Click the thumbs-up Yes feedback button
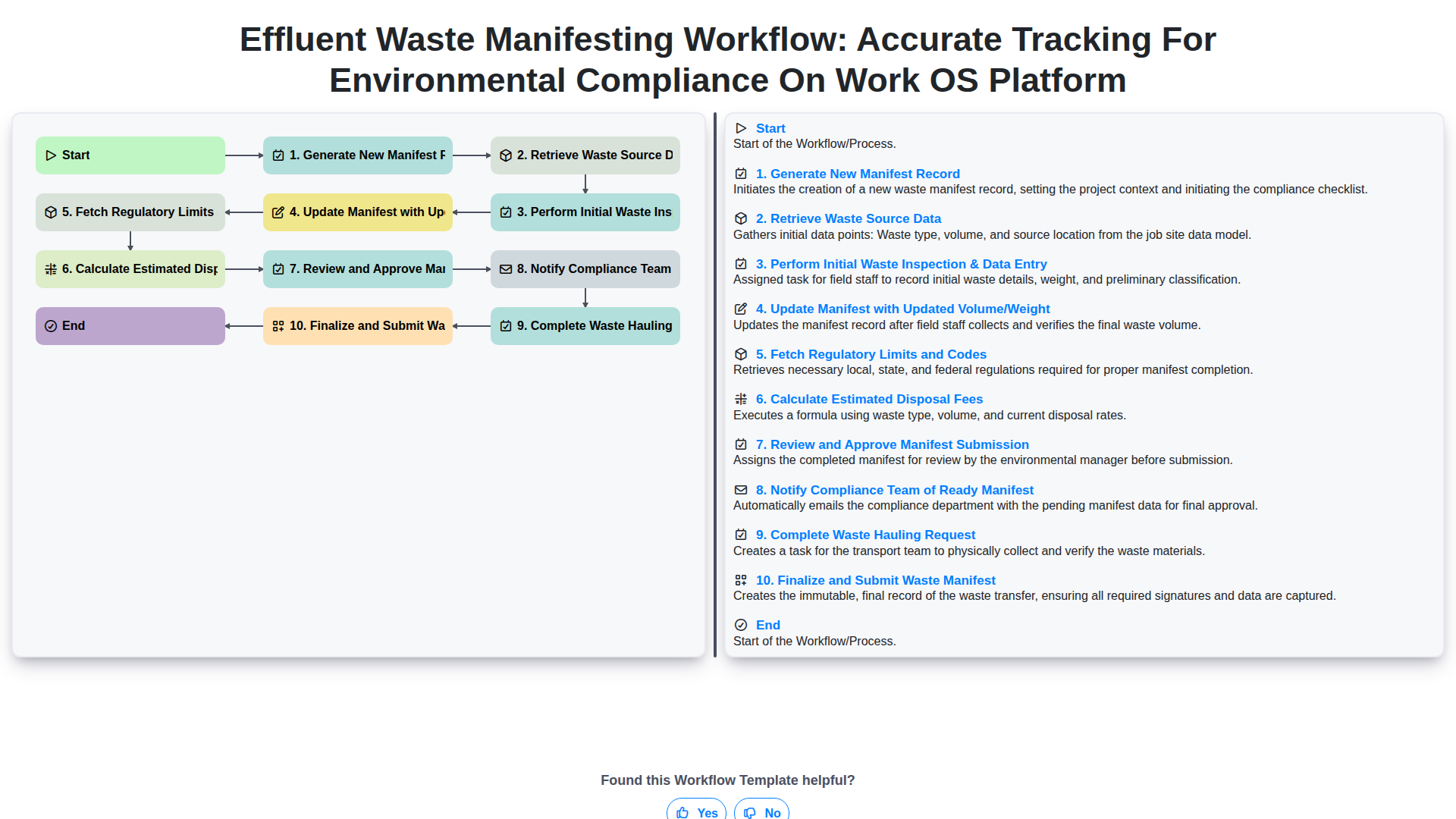 696,811
